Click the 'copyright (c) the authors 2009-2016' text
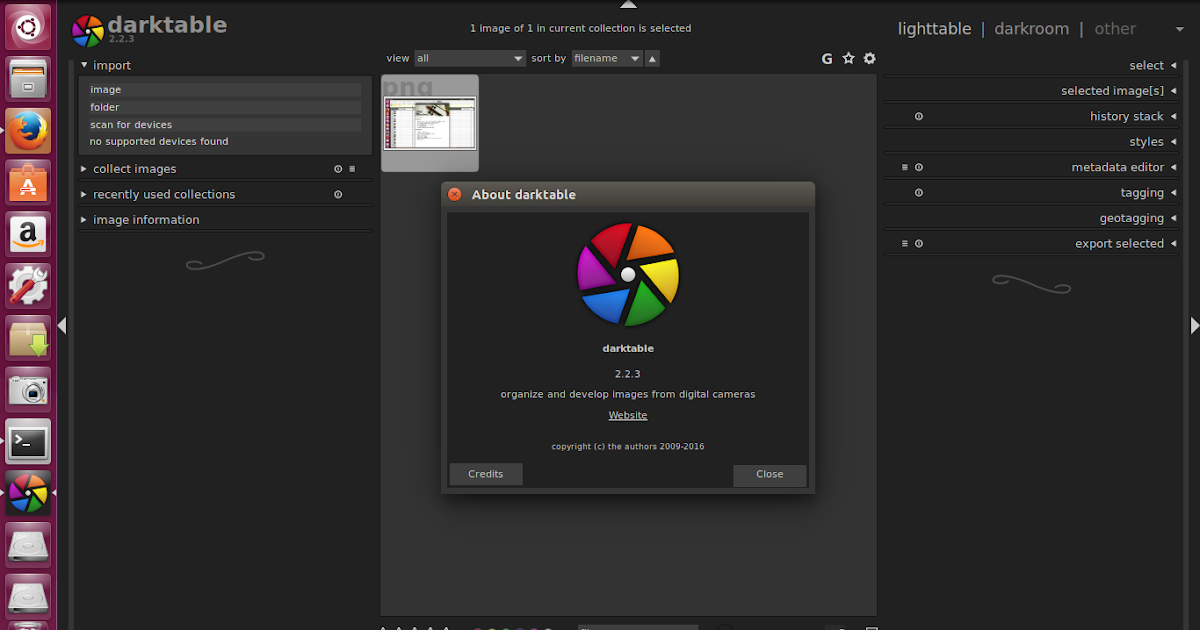Image resolution: width=1200 pixels, height=630 pixels. tap(628, 446)
